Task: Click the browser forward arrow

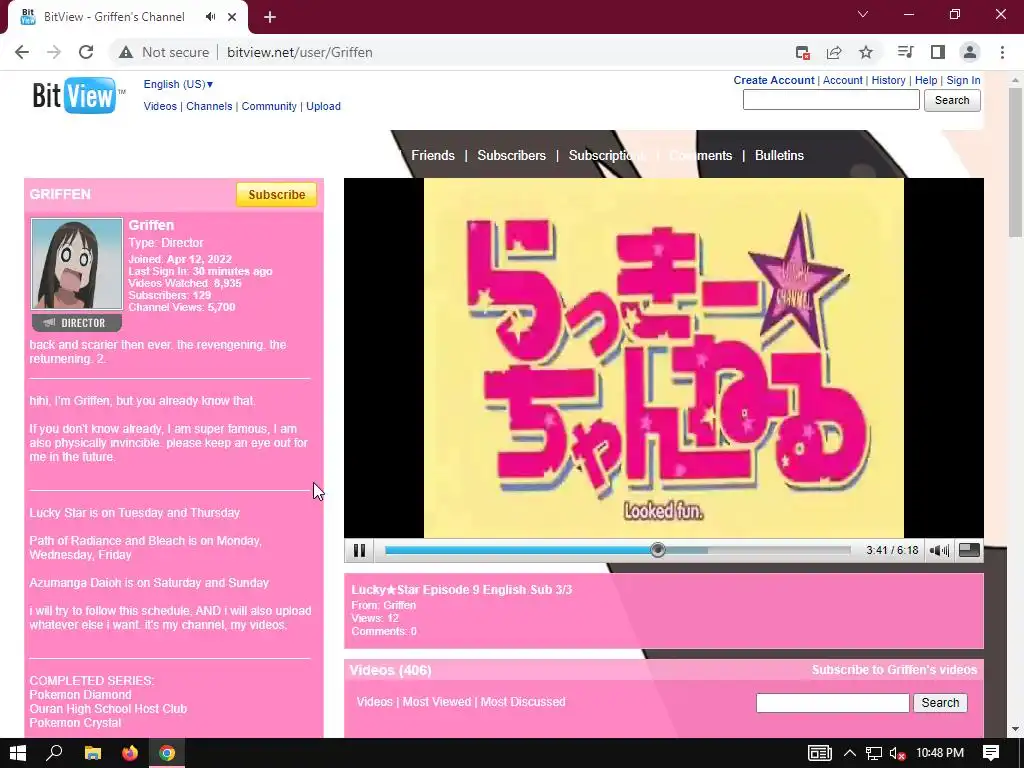Action: [x=54, y=52]
